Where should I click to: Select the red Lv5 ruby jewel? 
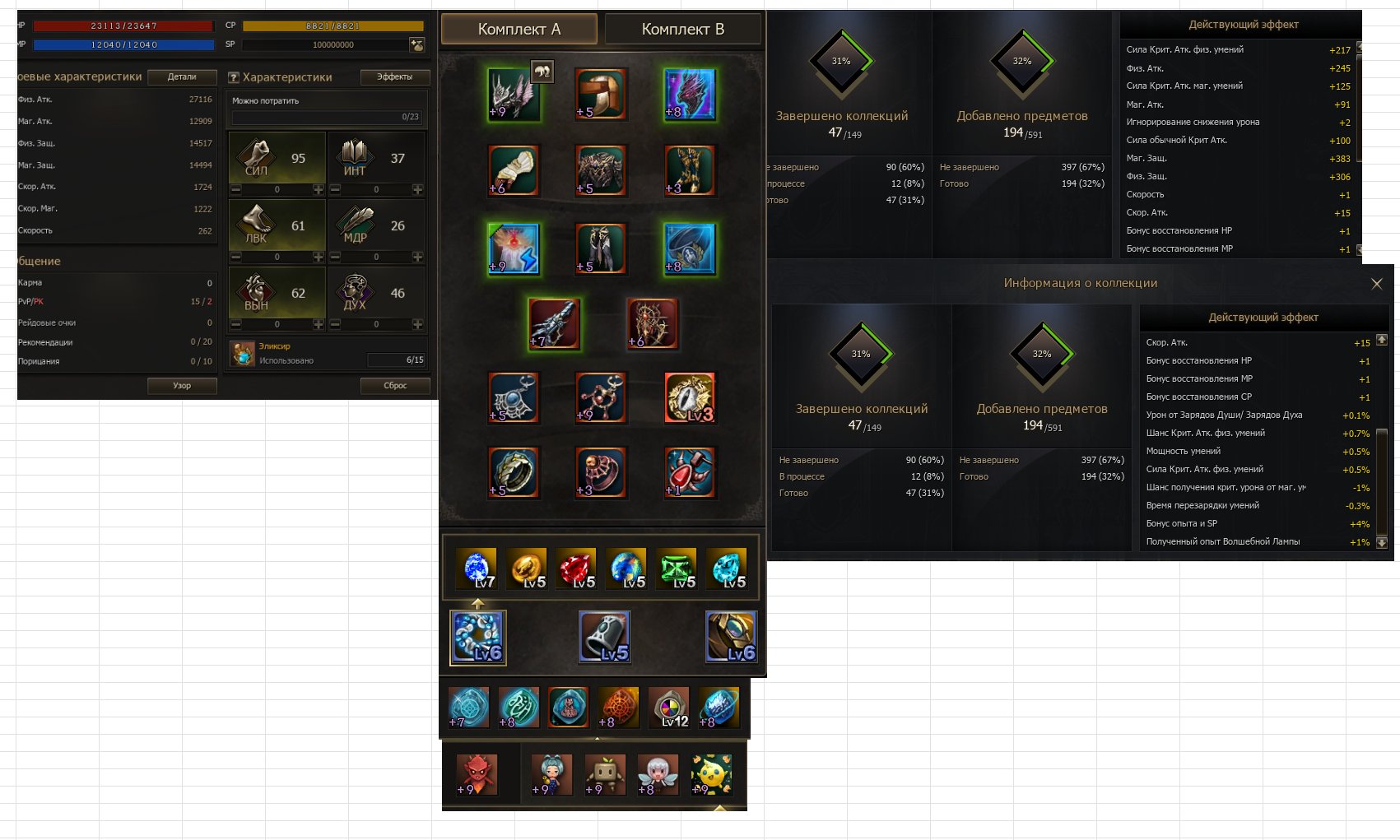coord(576,569)
